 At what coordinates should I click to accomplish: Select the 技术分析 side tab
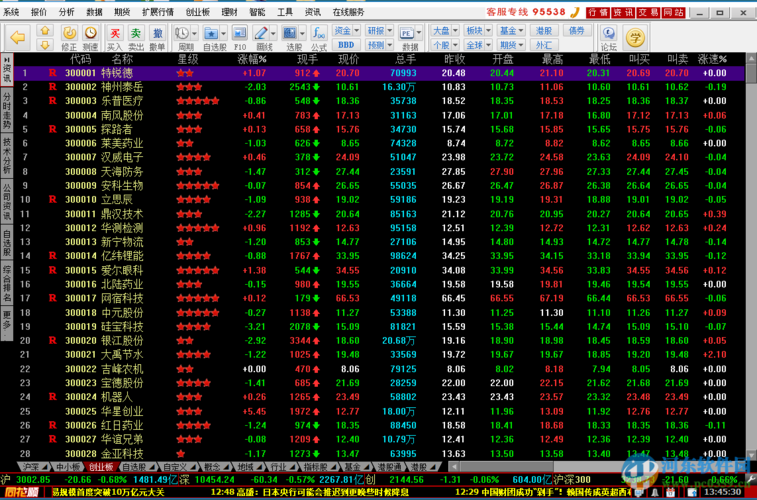[x=7, y=156]
